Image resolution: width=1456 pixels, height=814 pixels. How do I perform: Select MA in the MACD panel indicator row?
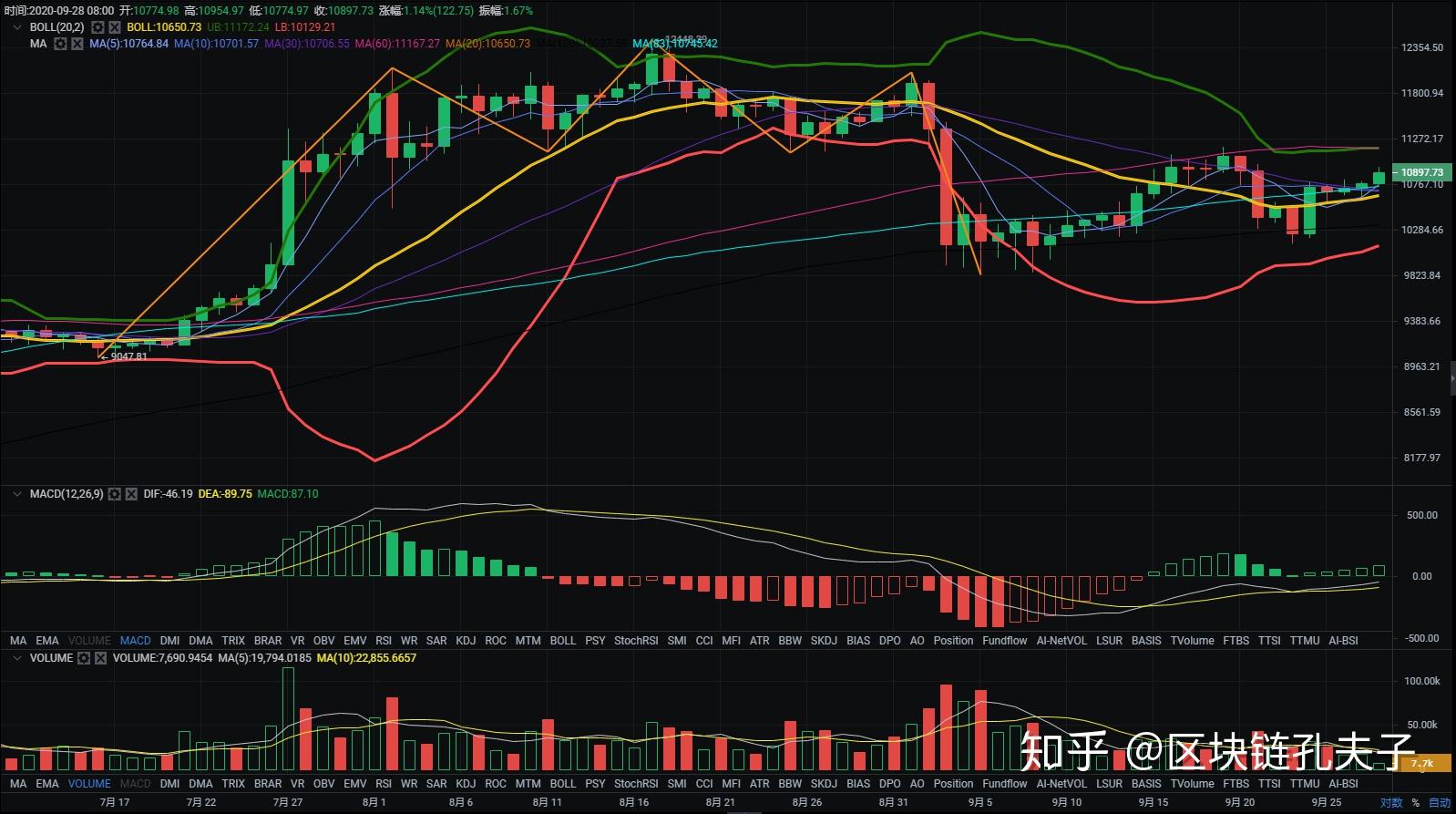tap(18, 641)
